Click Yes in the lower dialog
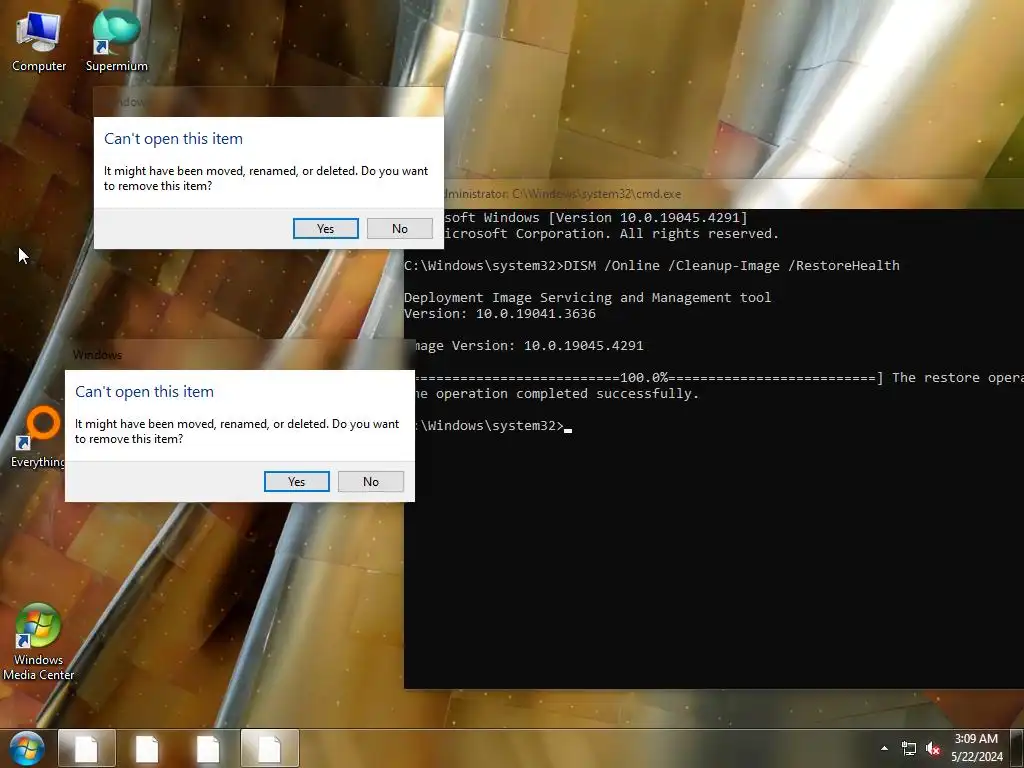This screenshot has width=1024, height=768. coord(296,481)
